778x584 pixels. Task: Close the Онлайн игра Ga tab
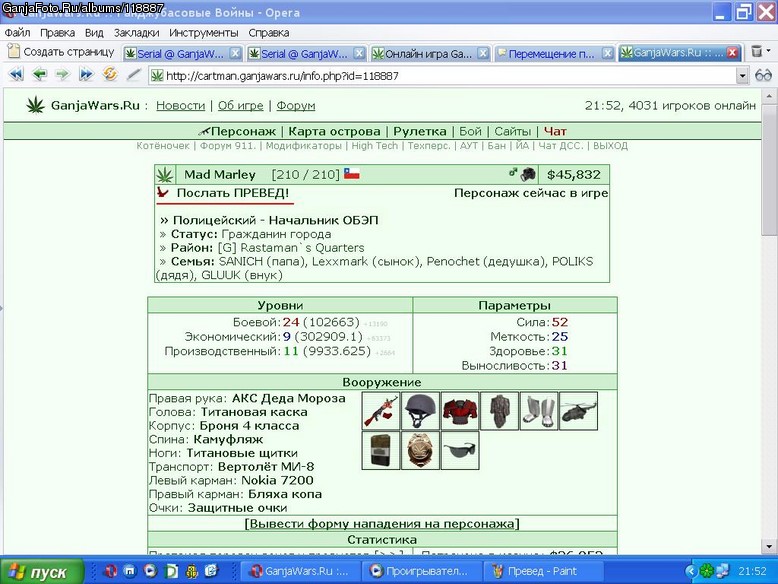coord(483,53)
